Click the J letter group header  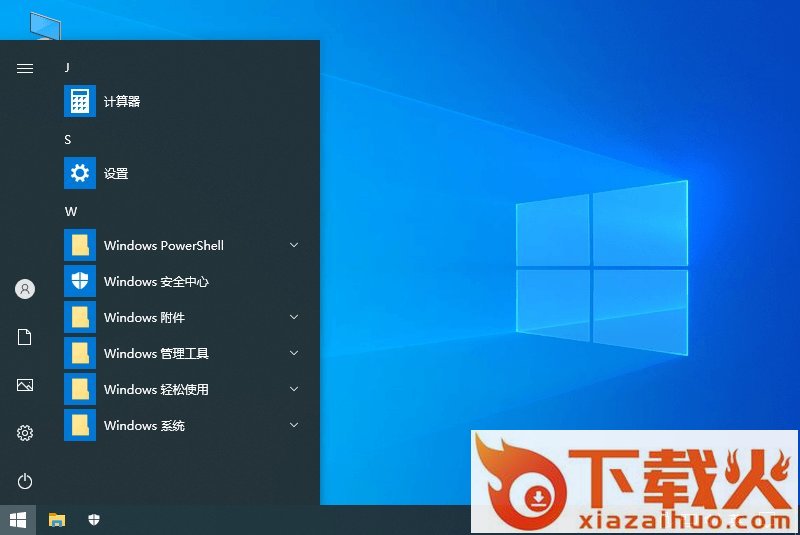(x=67, y=67)
